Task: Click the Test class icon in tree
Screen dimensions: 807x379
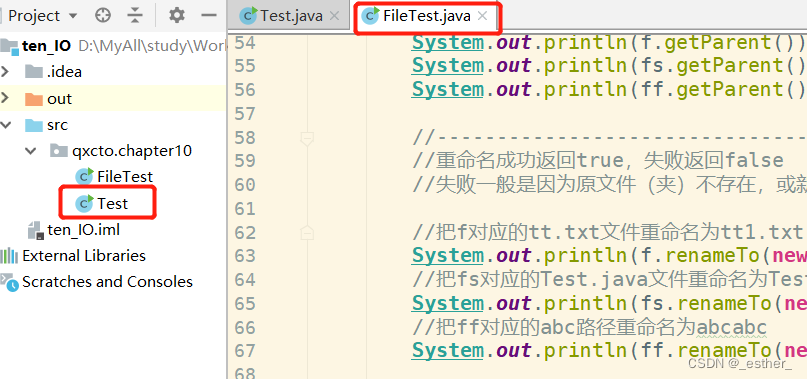Action: point(84,203)
